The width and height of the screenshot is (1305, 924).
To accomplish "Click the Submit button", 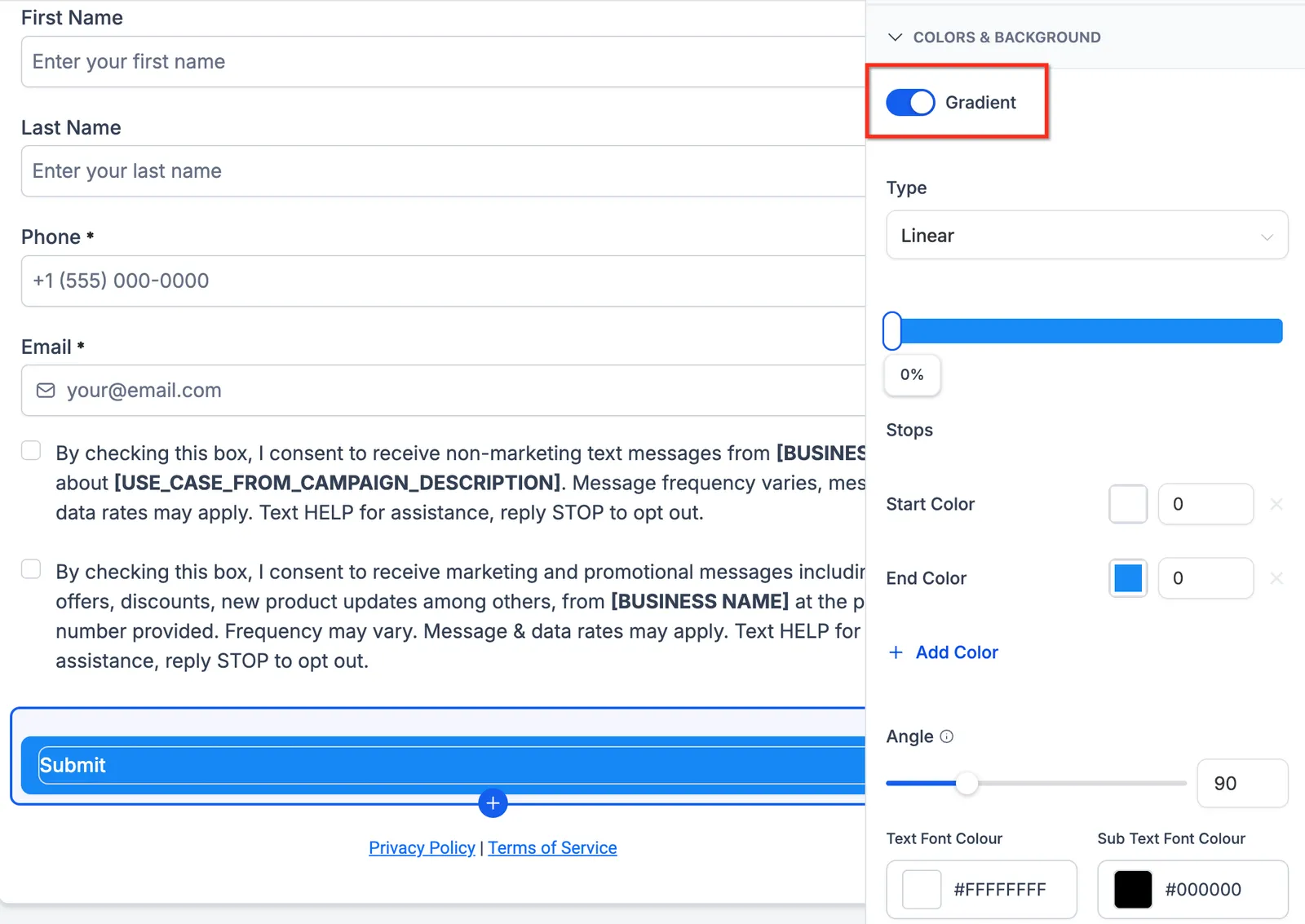I will (x=443, y=765).
